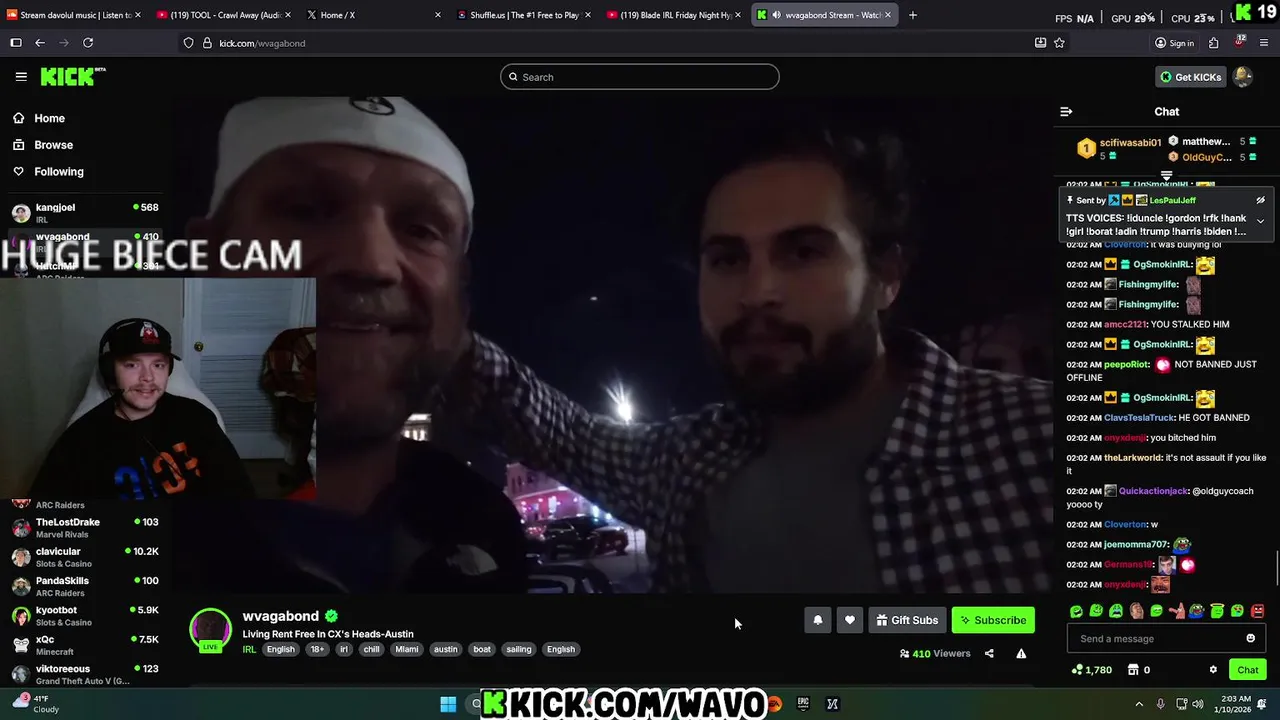Open the user profile avatar menu
This screenshot has height=720, width=1280.
click(1243, 77)
